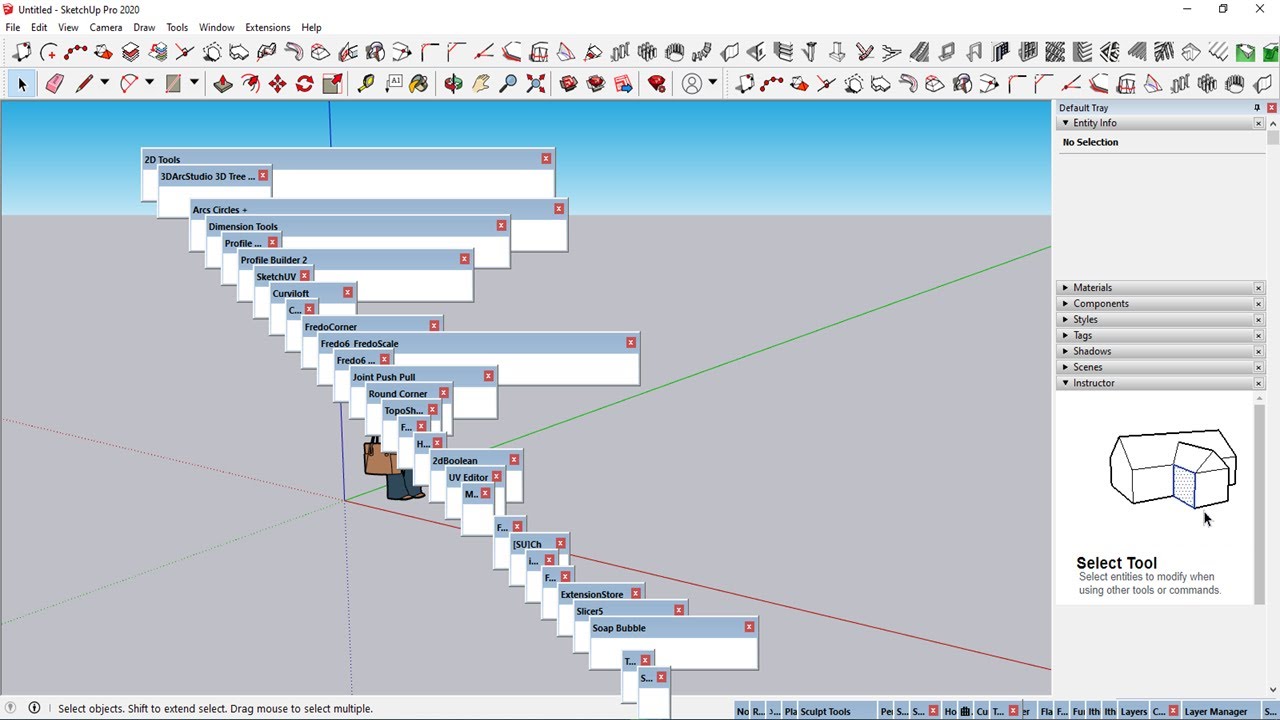
Task: Close the FredoCorner toolbar
Action: tap(434, 326)
